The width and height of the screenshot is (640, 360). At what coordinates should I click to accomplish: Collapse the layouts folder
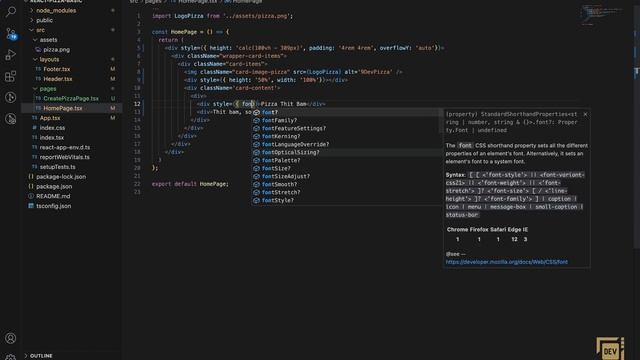[35, 59]
